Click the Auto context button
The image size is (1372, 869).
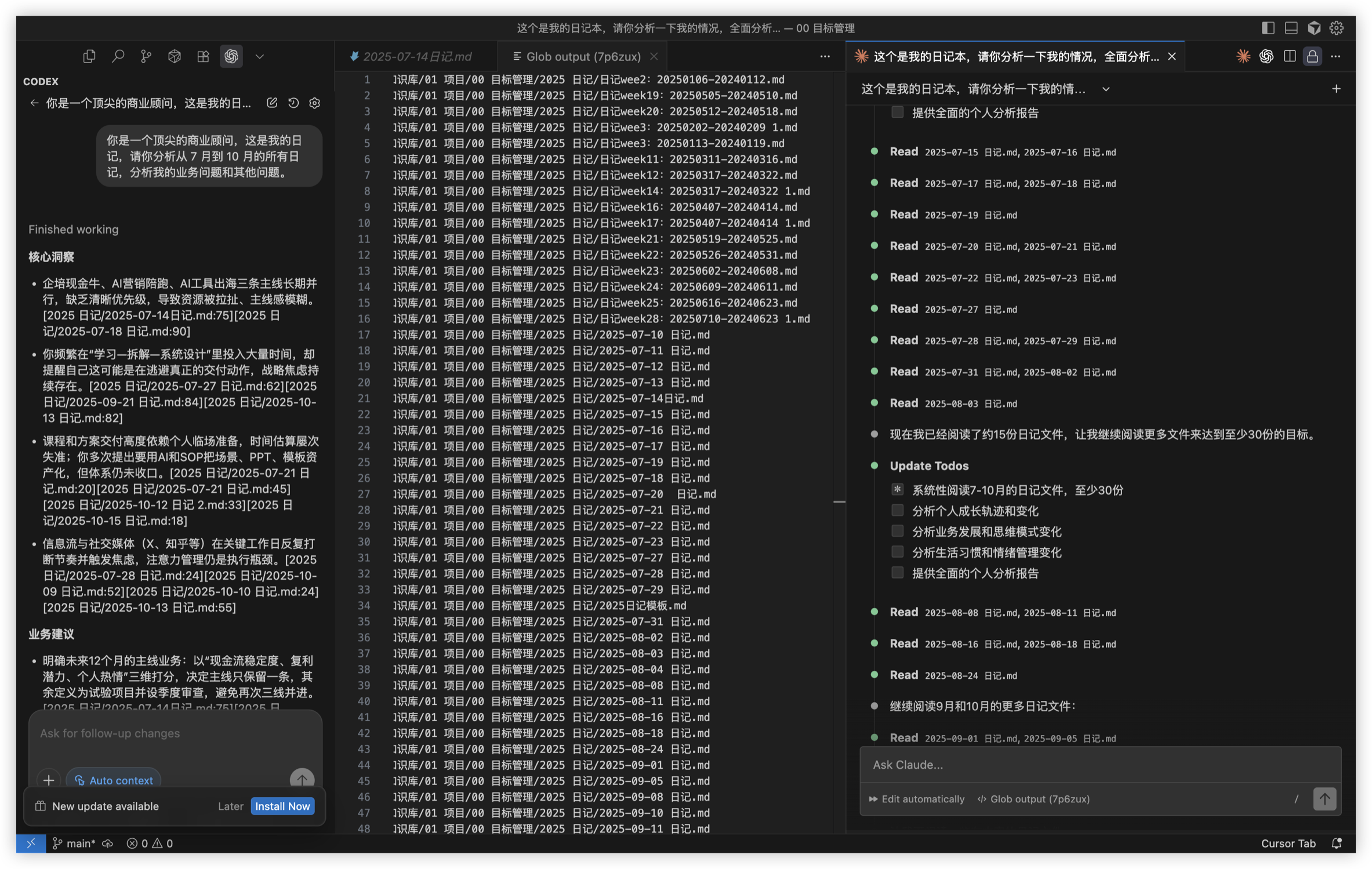pyautogui.click(x=114, y=780)
